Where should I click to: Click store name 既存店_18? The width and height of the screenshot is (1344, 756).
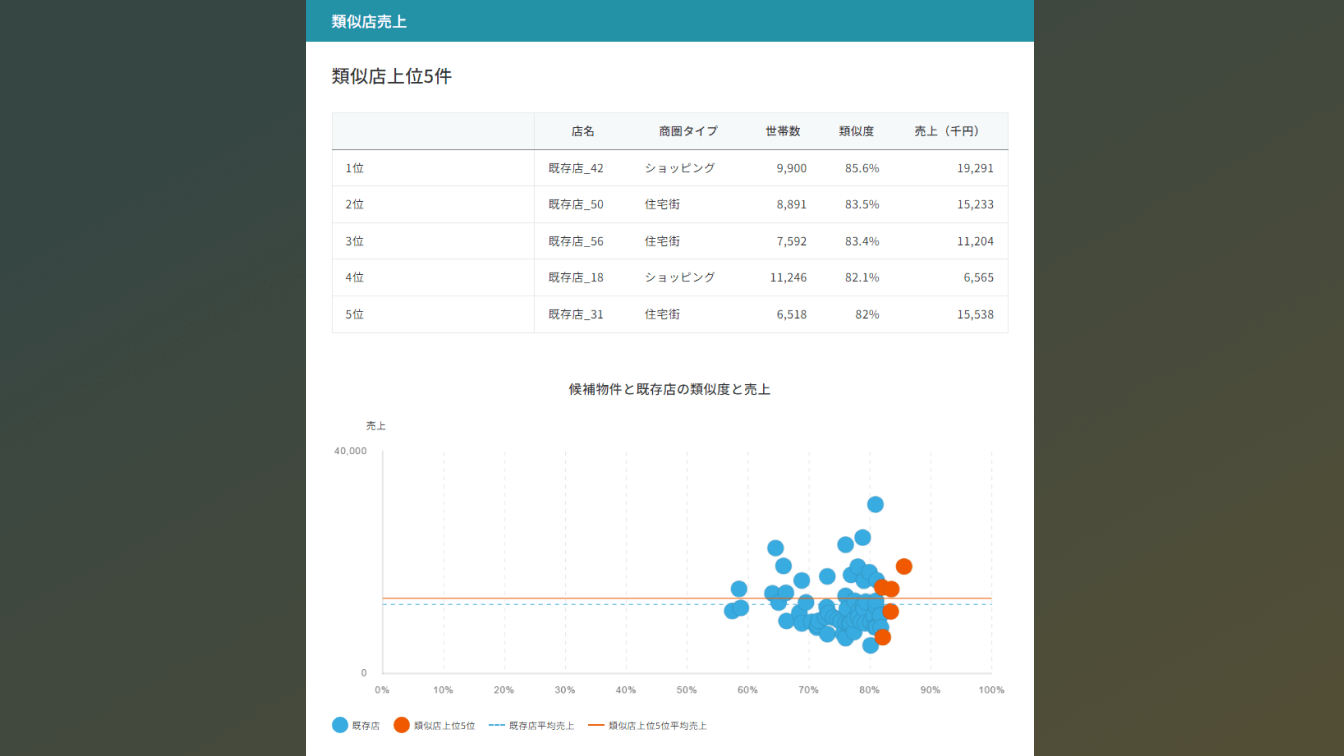[x=576, y=277]
